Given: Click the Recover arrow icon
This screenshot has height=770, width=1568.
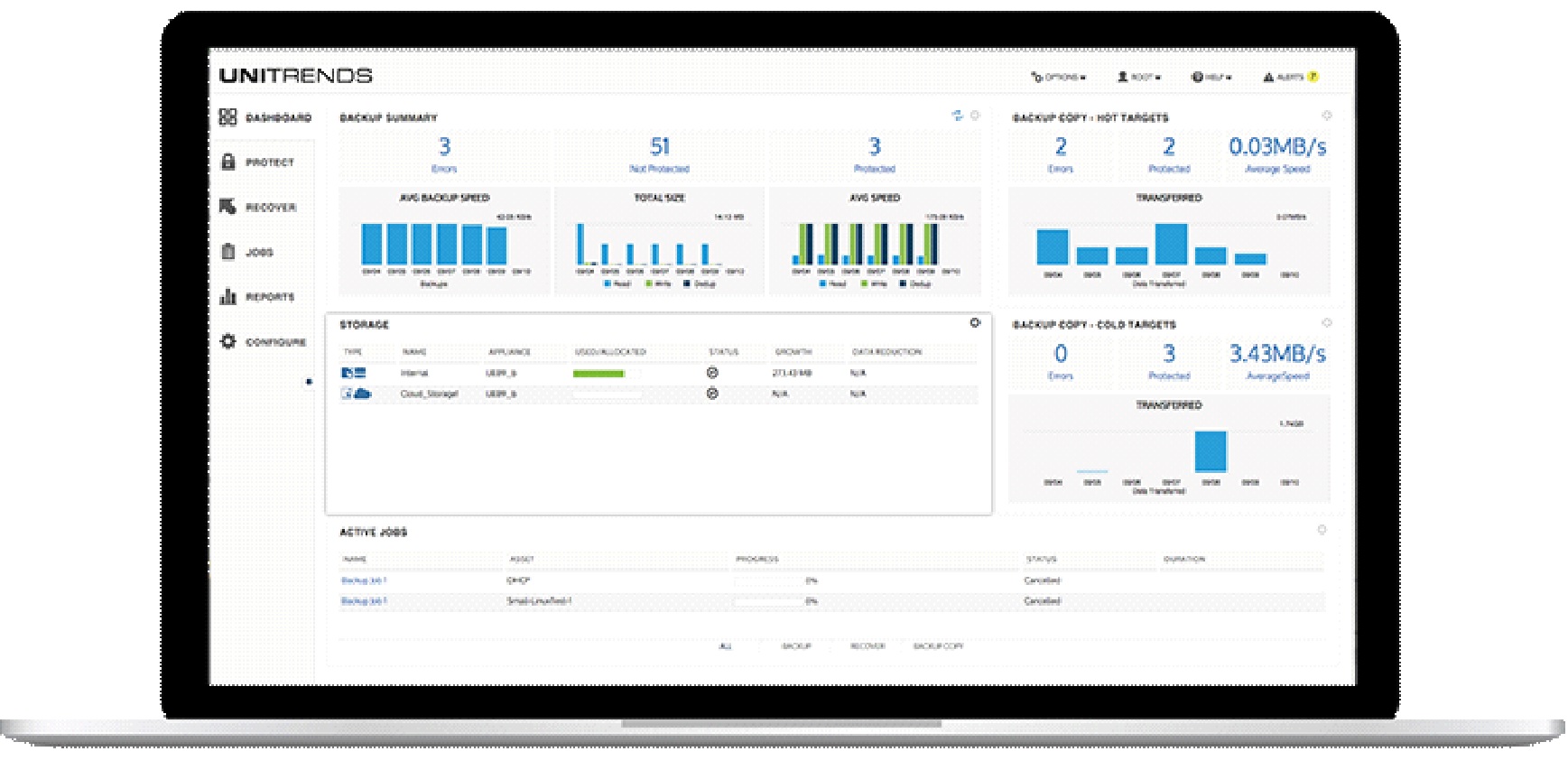Looking at the screenshot, I should pos(227,207).
